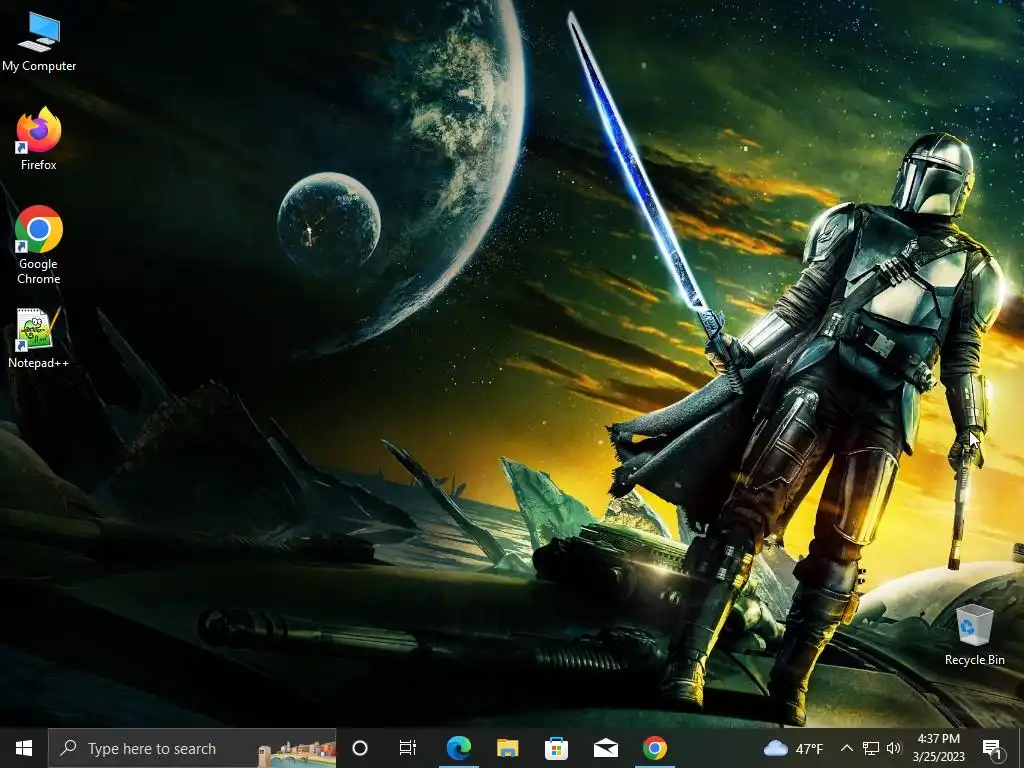
Task: Select the My Computer desktop icon
Action: click(39, 42)
